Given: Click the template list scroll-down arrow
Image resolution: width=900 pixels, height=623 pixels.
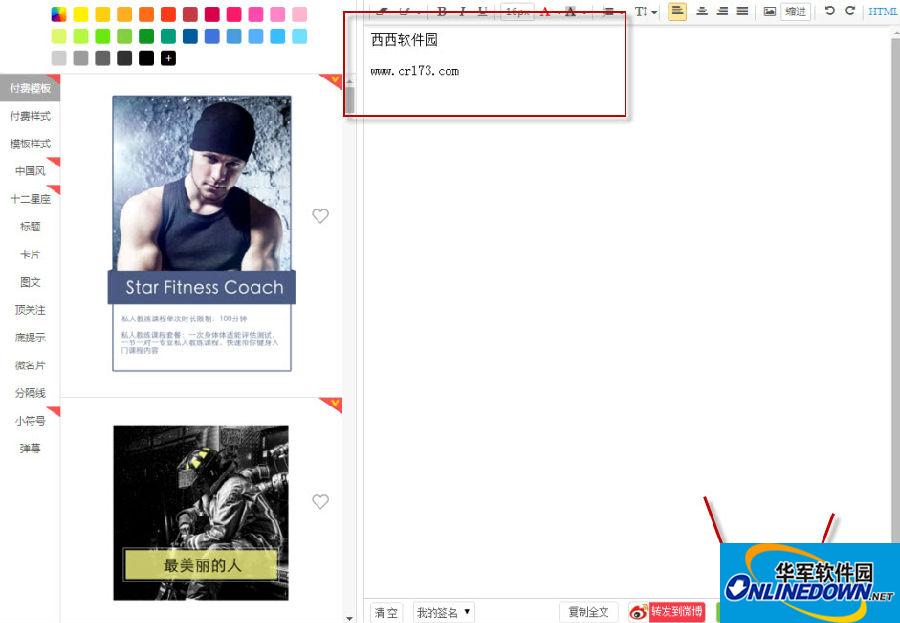Looking at the screenshot, I should point(350,618).
